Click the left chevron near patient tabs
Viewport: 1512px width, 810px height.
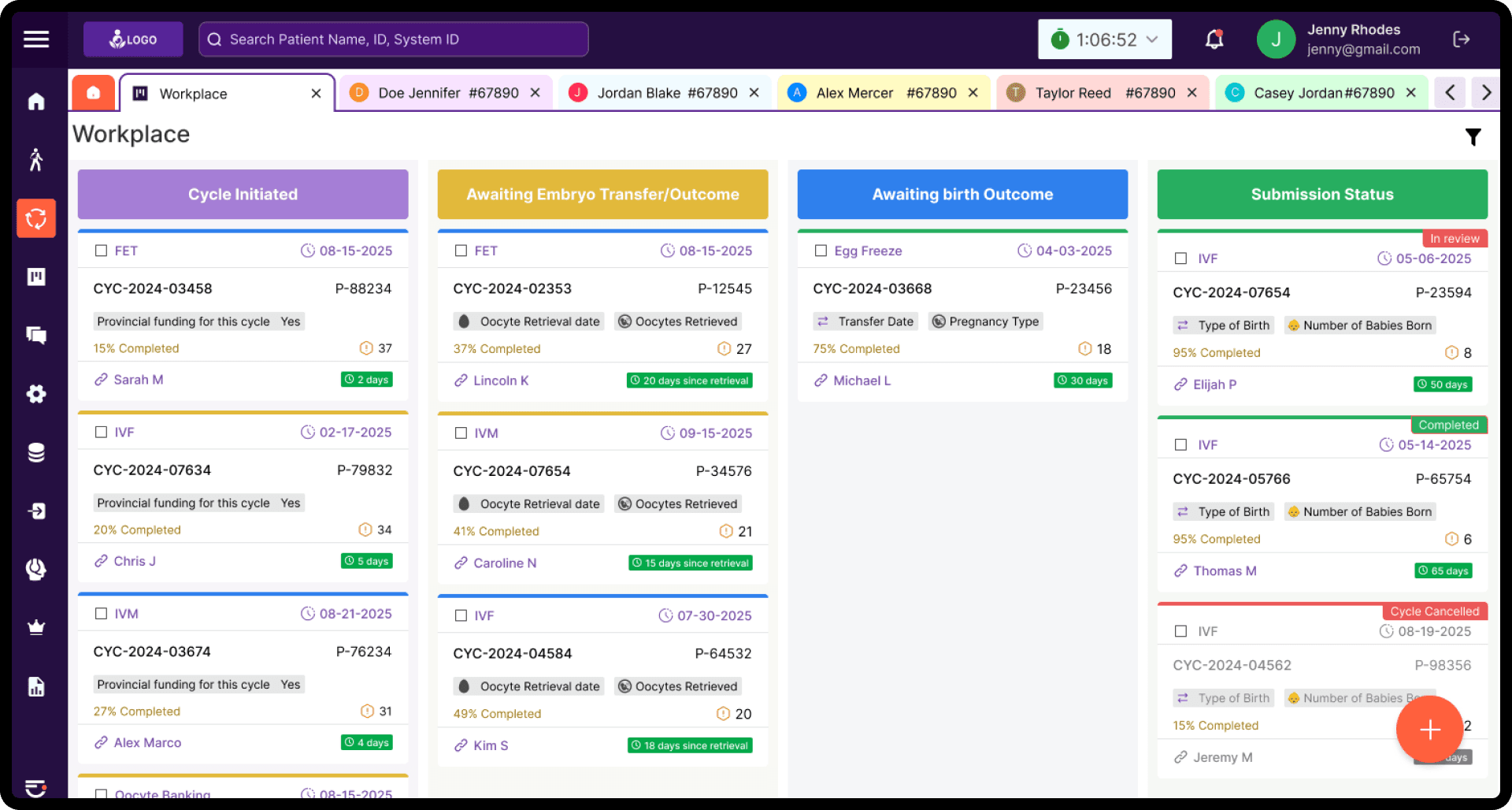(1450, 92)
